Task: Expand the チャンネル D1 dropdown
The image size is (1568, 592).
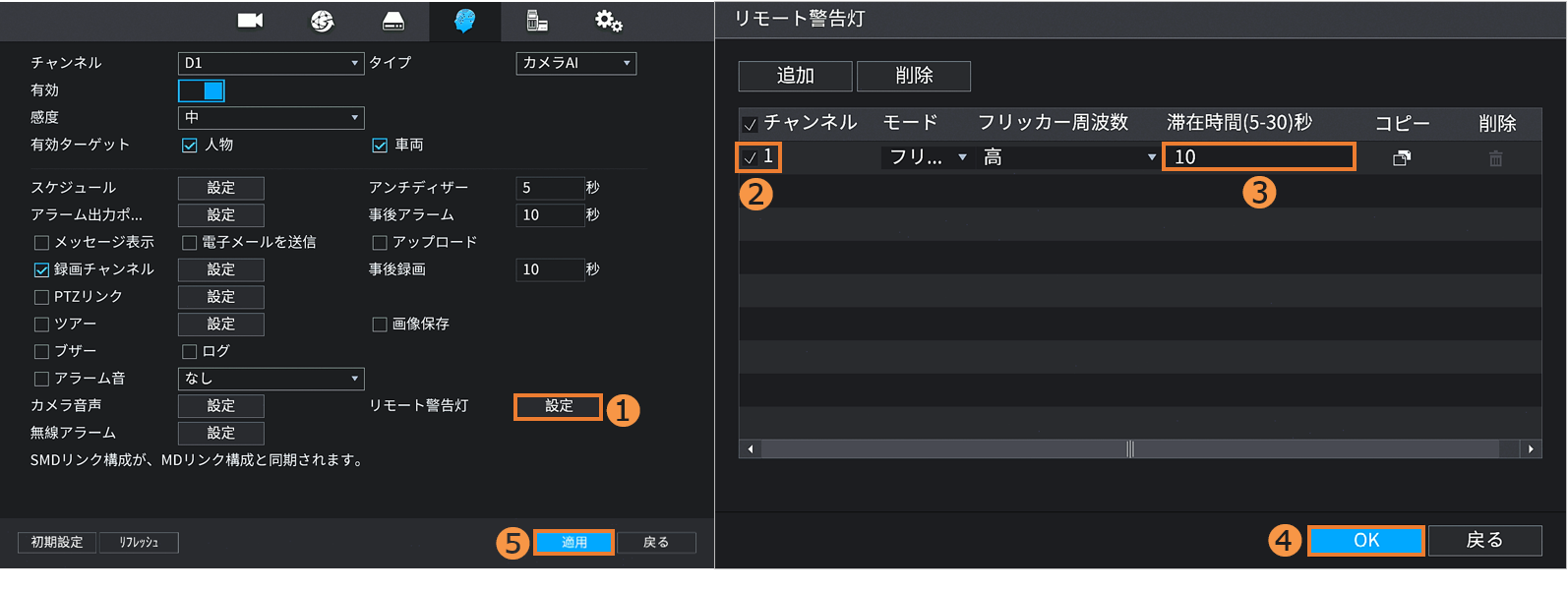Action: pyautogui.click(x=271, y=64)
